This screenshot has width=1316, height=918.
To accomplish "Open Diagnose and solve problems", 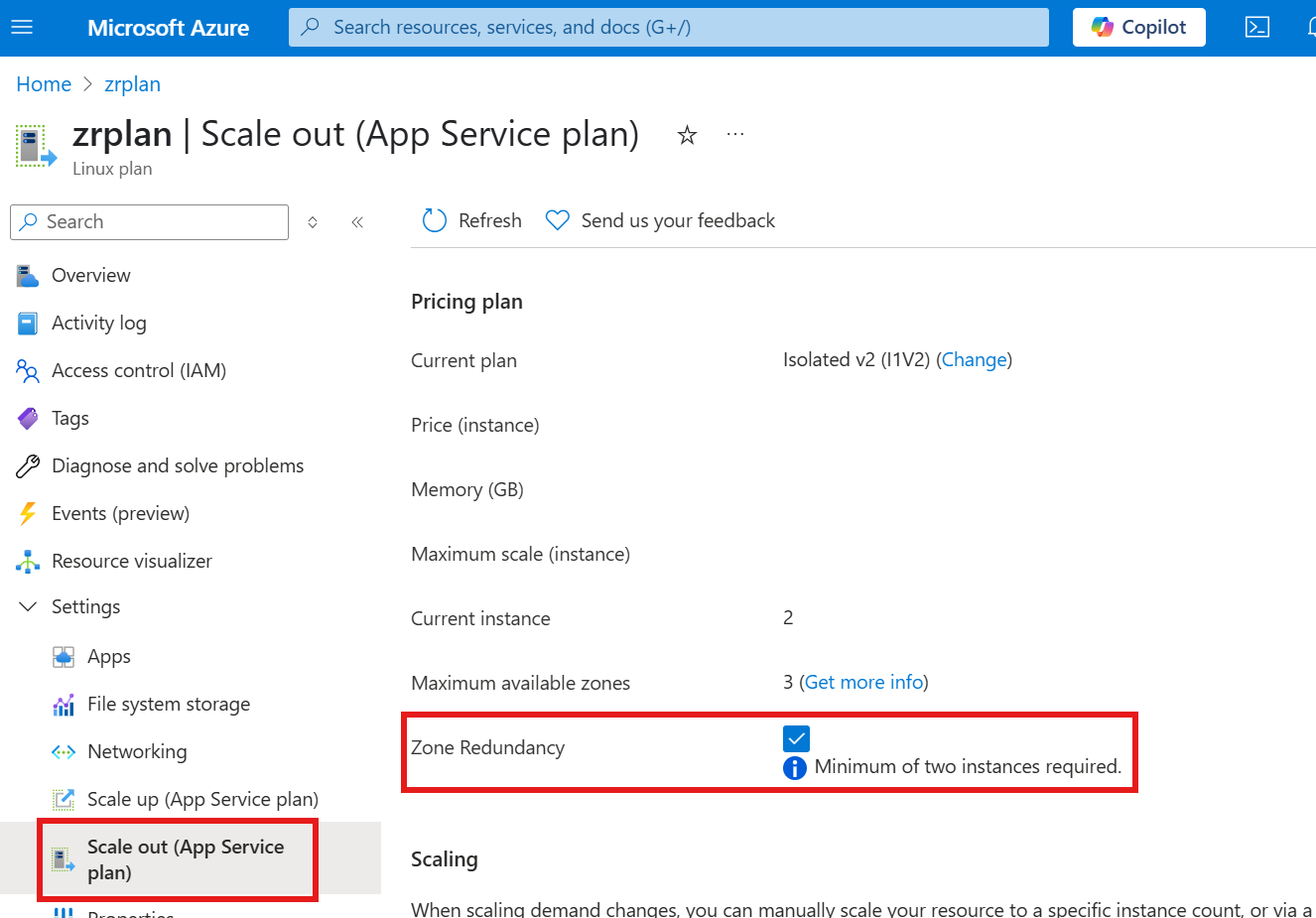I will point(177,465).
